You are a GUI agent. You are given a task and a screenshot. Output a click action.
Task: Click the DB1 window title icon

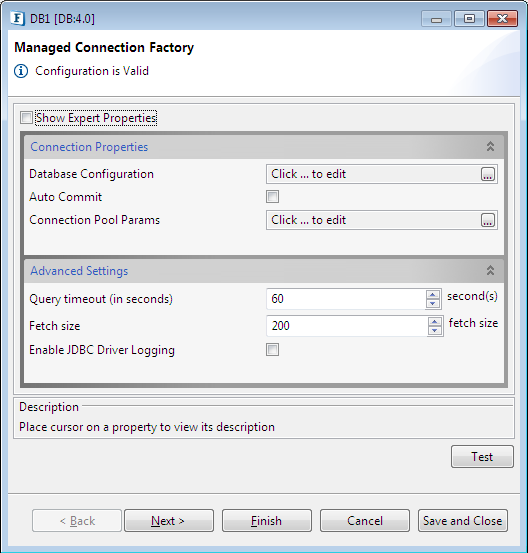(17, 18)
